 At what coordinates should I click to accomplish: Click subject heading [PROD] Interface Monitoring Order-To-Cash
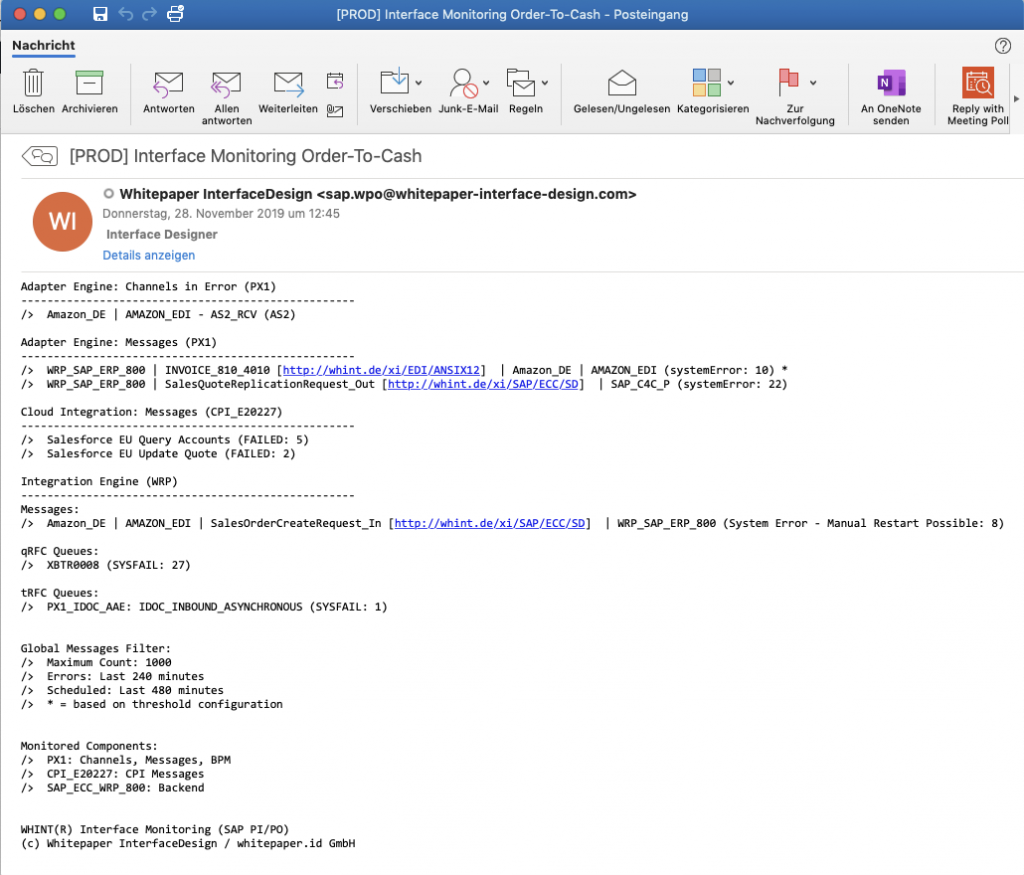pyautogui.click(x=246, y=156)
